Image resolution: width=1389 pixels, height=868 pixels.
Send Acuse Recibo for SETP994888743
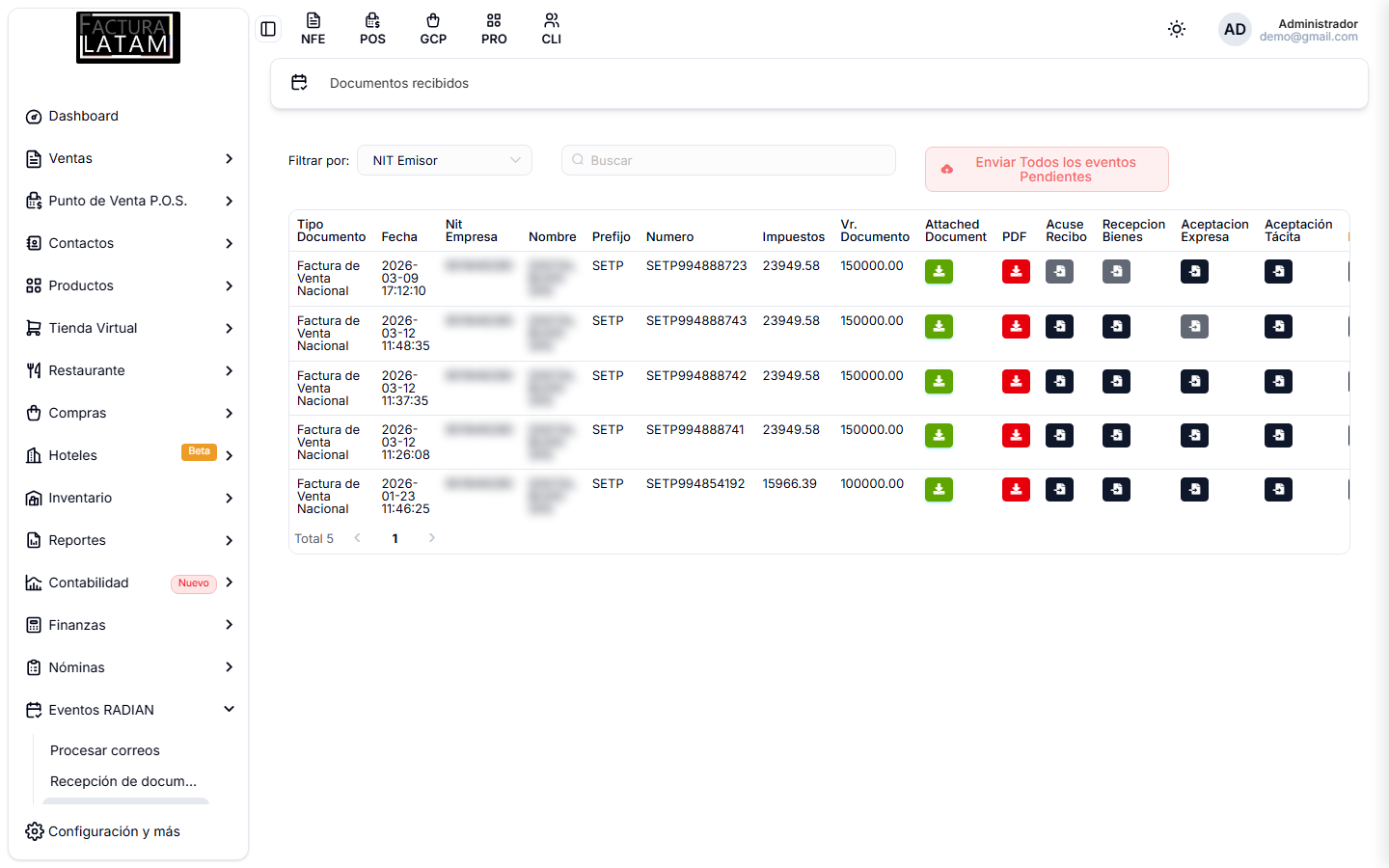pos(1059,327)
